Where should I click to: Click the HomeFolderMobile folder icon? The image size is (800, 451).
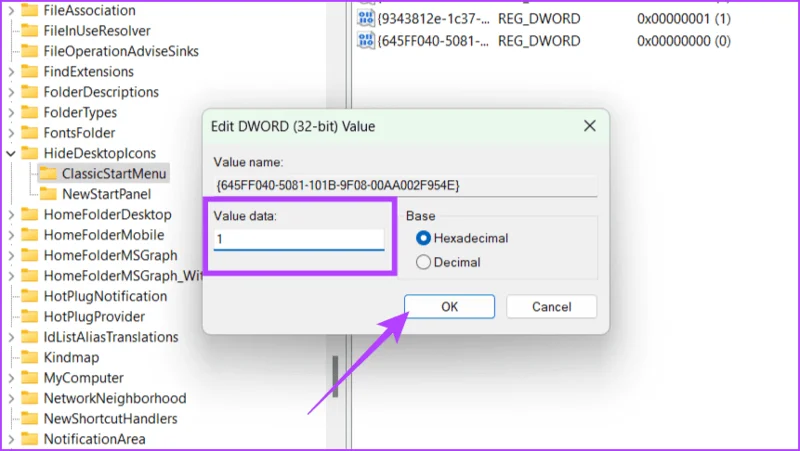(30, 235)
